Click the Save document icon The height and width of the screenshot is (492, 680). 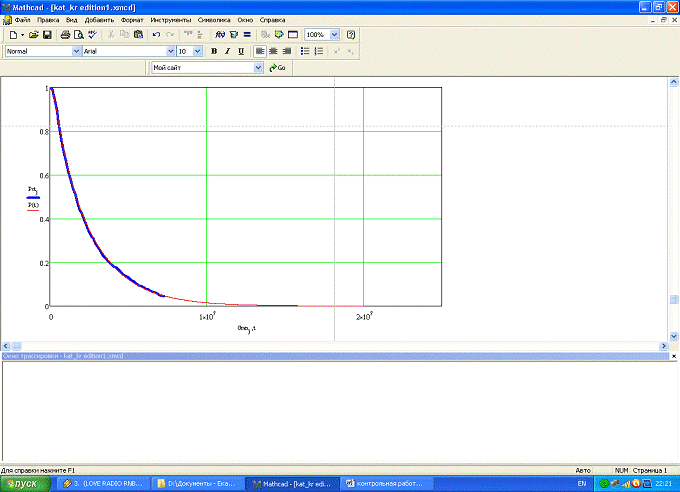coord(46,34)
